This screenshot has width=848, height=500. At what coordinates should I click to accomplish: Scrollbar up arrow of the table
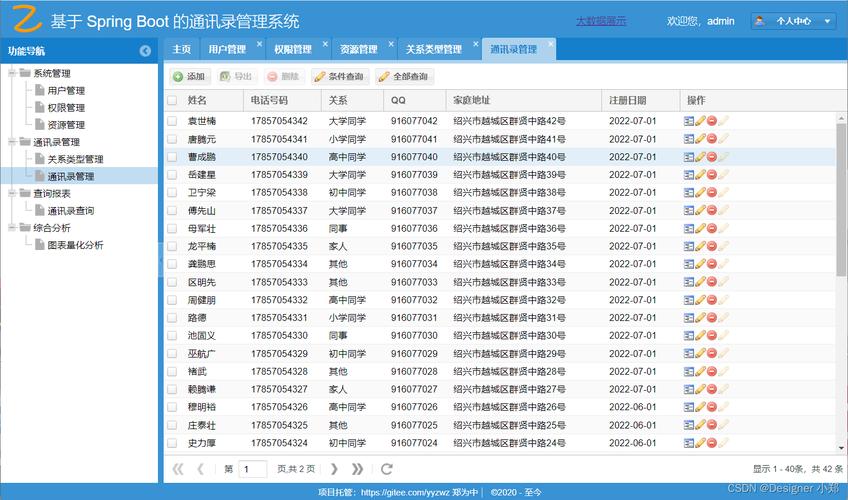841,117
